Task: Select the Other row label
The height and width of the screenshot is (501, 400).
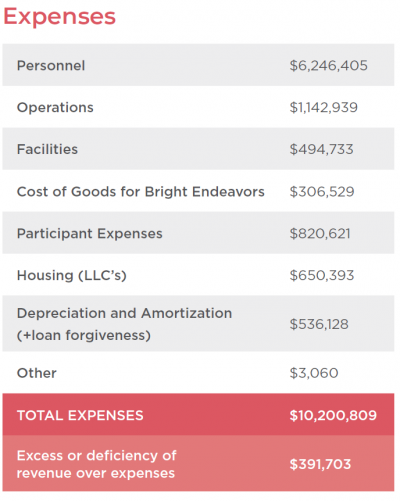Action: (x=37, y=373)
